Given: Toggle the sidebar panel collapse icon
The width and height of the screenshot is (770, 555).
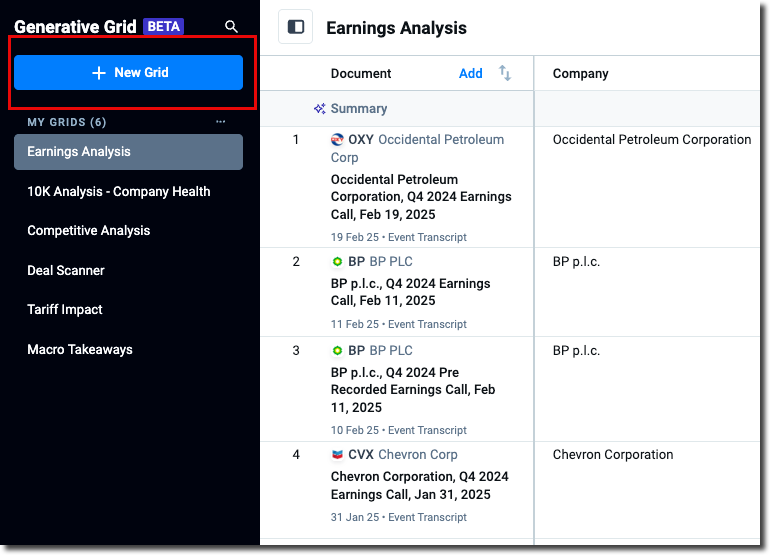Looking at the screenshot, I should [x=296, y=27].
